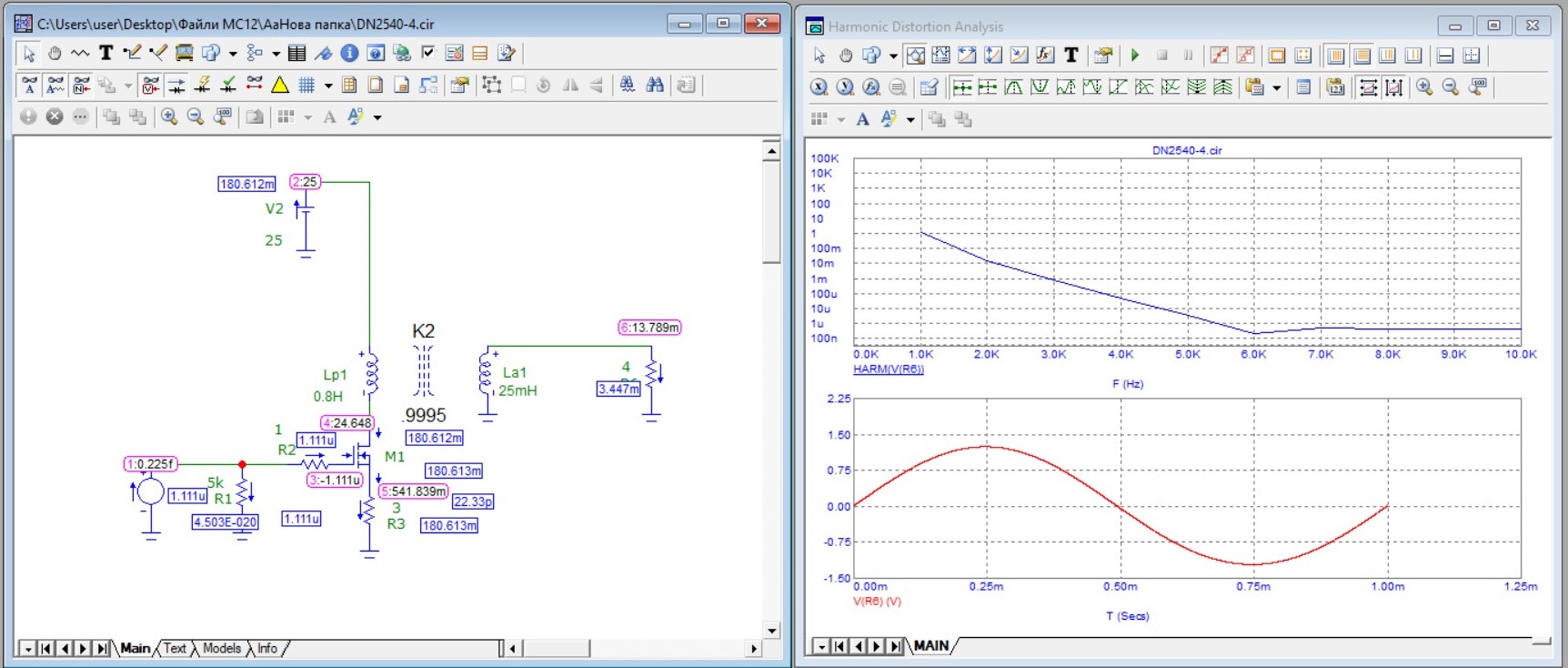Pick the Pan hand tool in the schematic window
Screen dimensions: 1568x668
pyautogui.click(x=55, y=54)
